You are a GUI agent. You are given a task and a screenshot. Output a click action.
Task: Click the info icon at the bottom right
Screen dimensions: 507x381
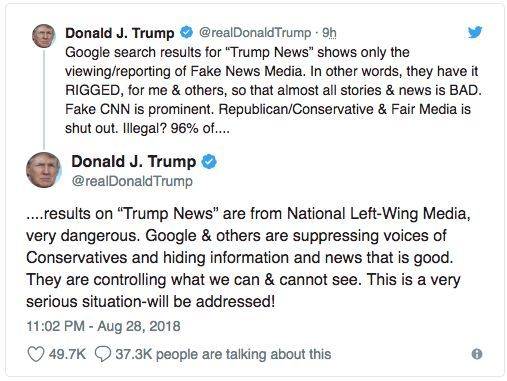[x=477, y=354]
